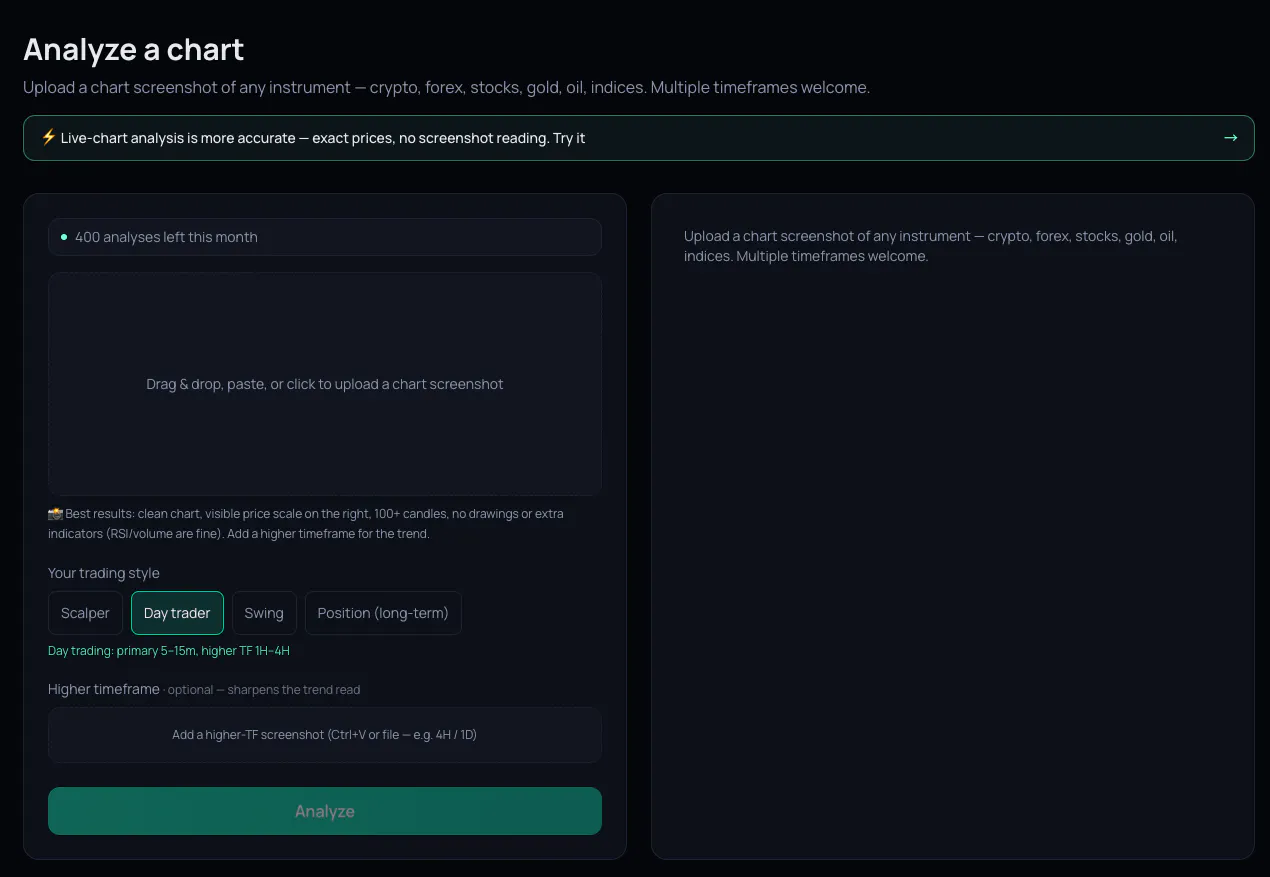Click the results panel placeholder text
This screenshot has height=877, width=1270.
click(x=930, y=246)
